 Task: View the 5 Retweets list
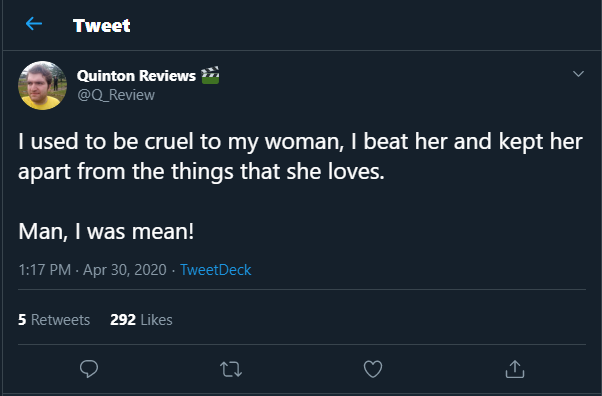pyautogui.click(x=54, y=320)
